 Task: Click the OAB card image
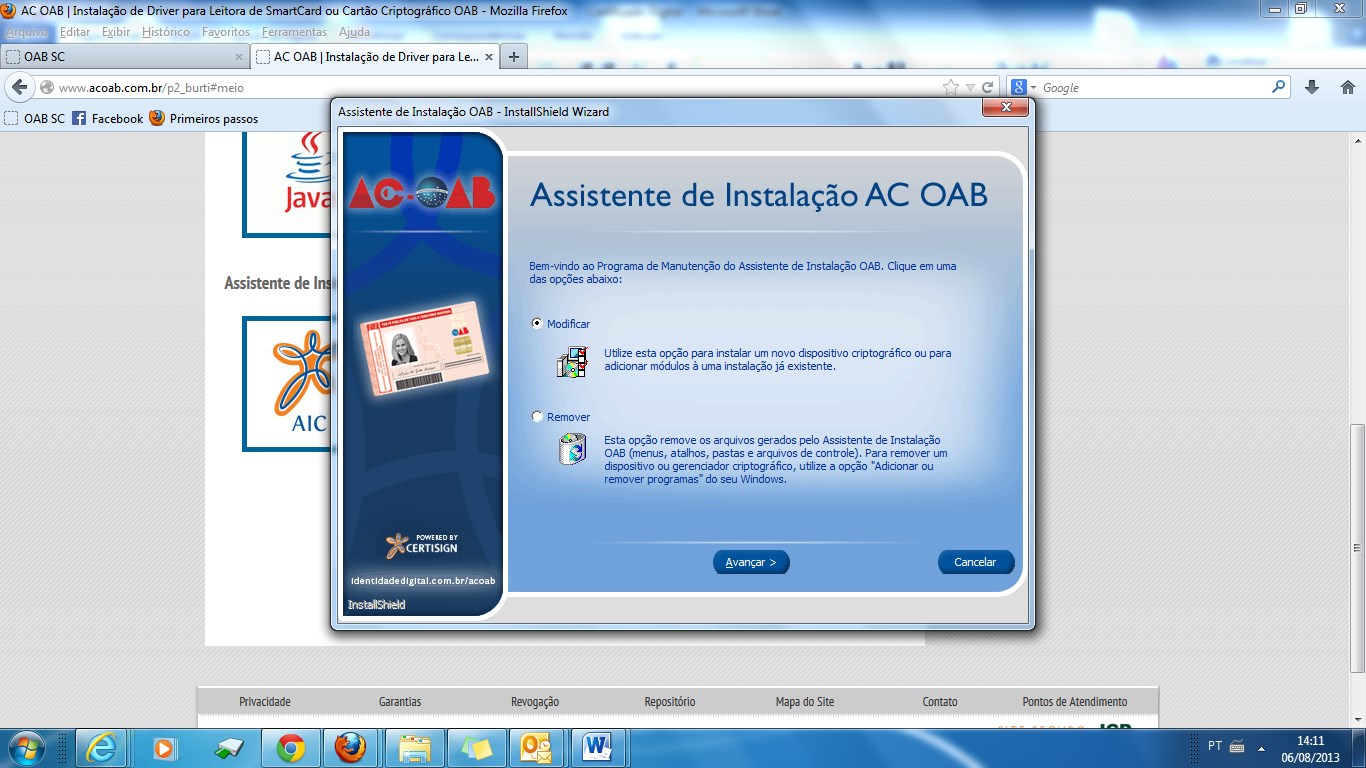tap(424, 347)
